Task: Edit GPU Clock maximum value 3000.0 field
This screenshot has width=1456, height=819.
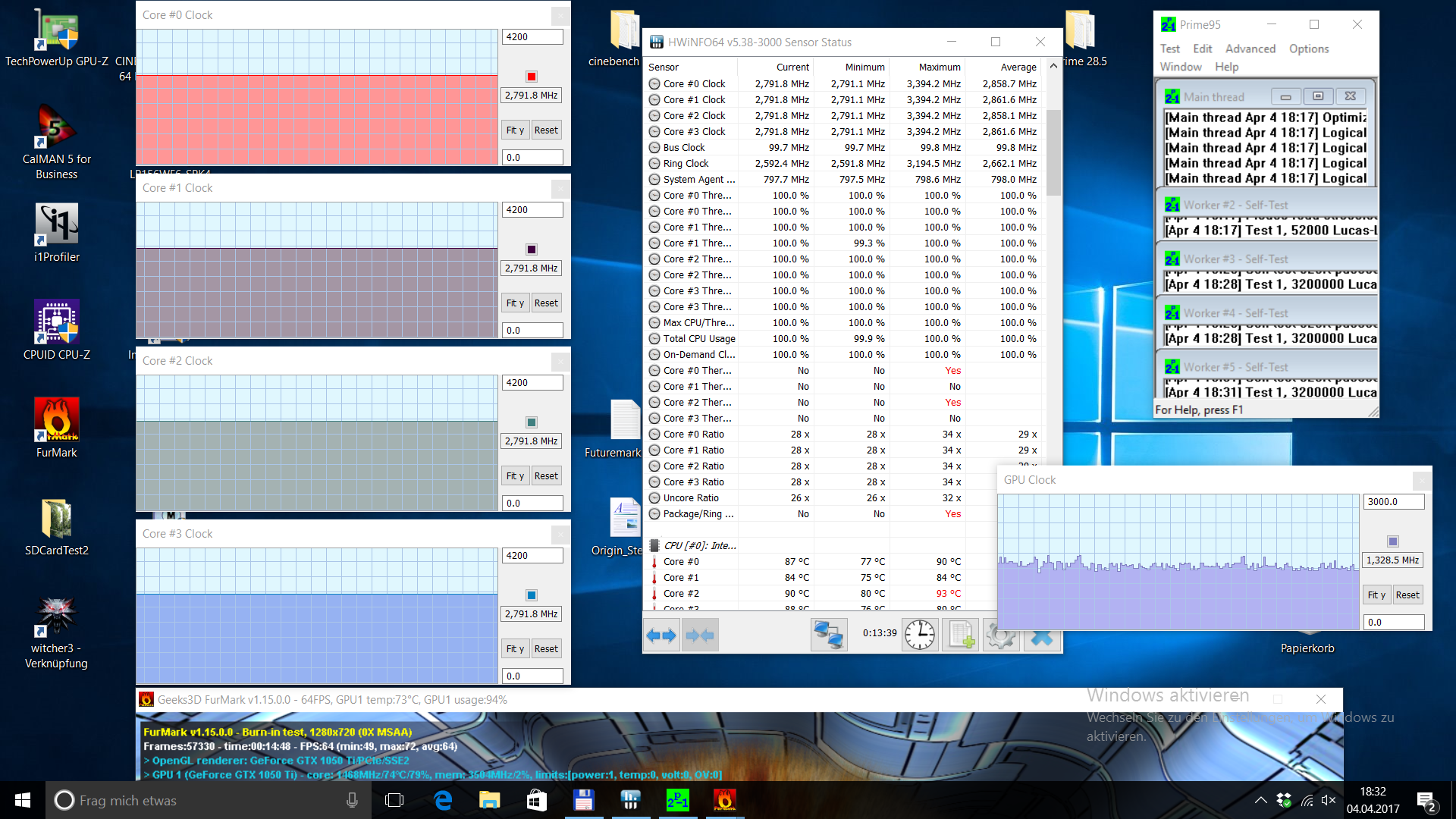Action: (x=1394, y=502)
